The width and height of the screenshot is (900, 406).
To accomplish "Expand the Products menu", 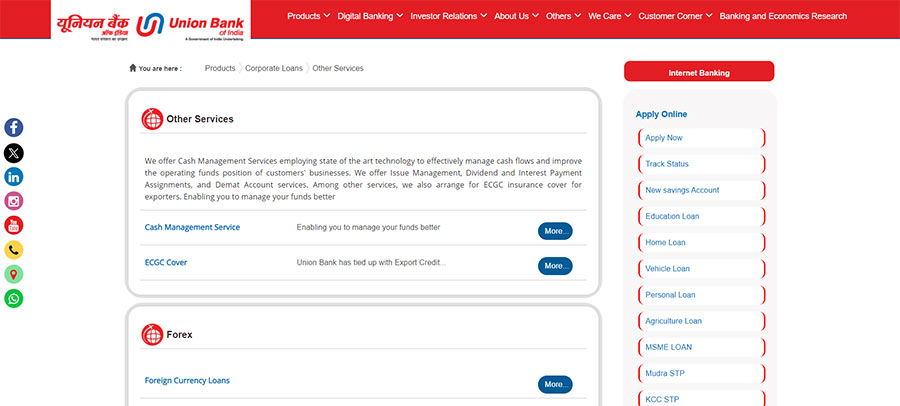I will point(309,16).
